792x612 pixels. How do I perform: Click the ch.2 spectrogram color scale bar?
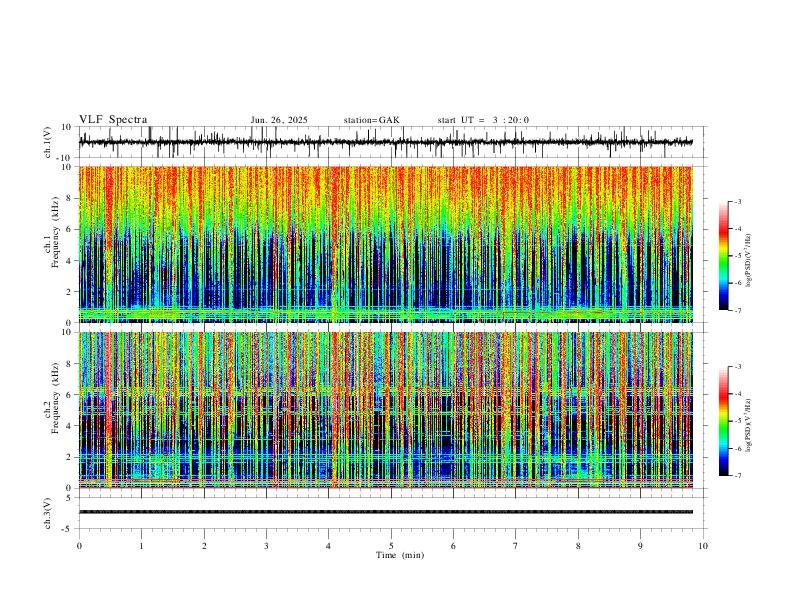pos(724,421)
